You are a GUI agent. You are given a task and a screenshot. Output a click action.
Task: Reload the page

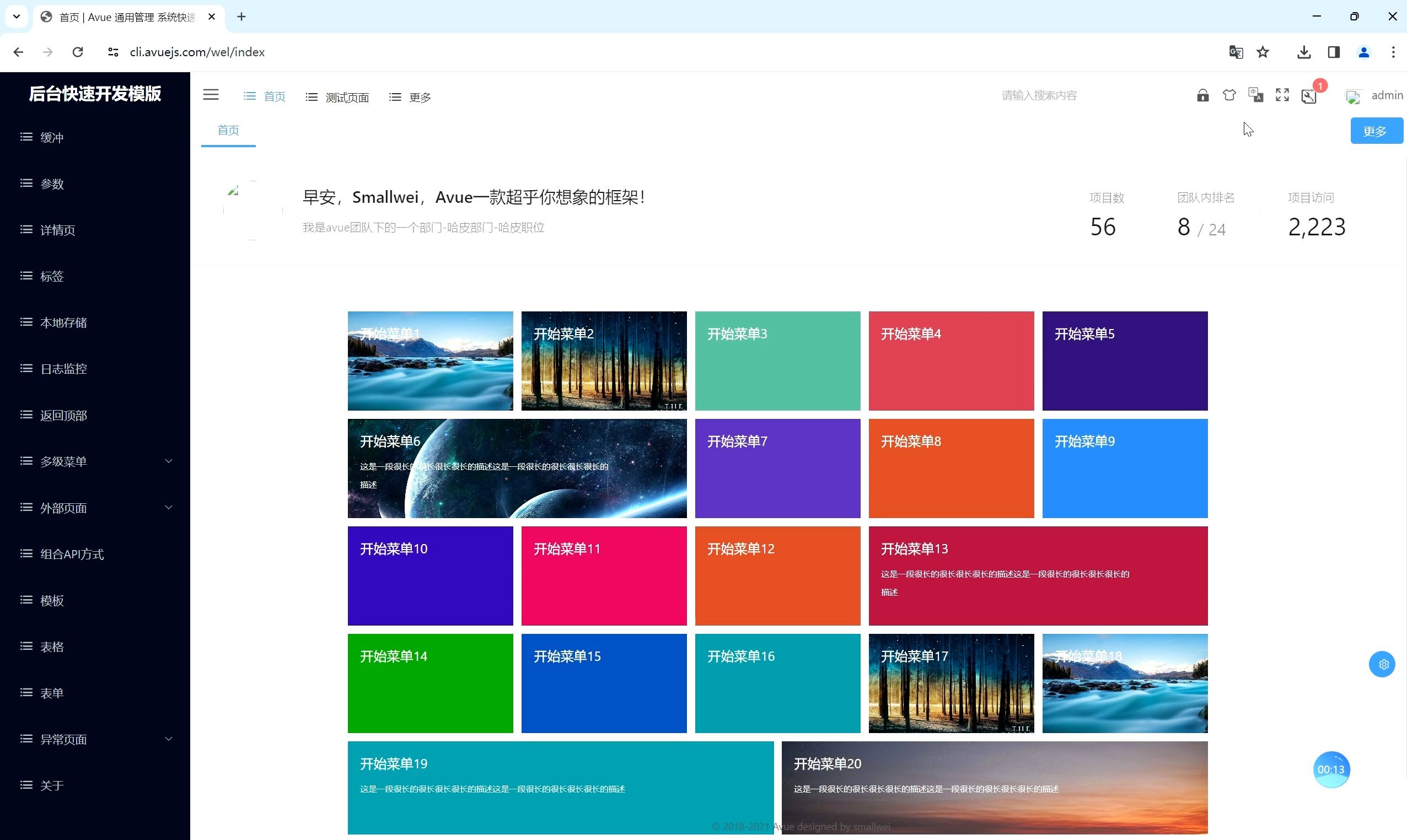pyautogui.click(x=78, y=52)
